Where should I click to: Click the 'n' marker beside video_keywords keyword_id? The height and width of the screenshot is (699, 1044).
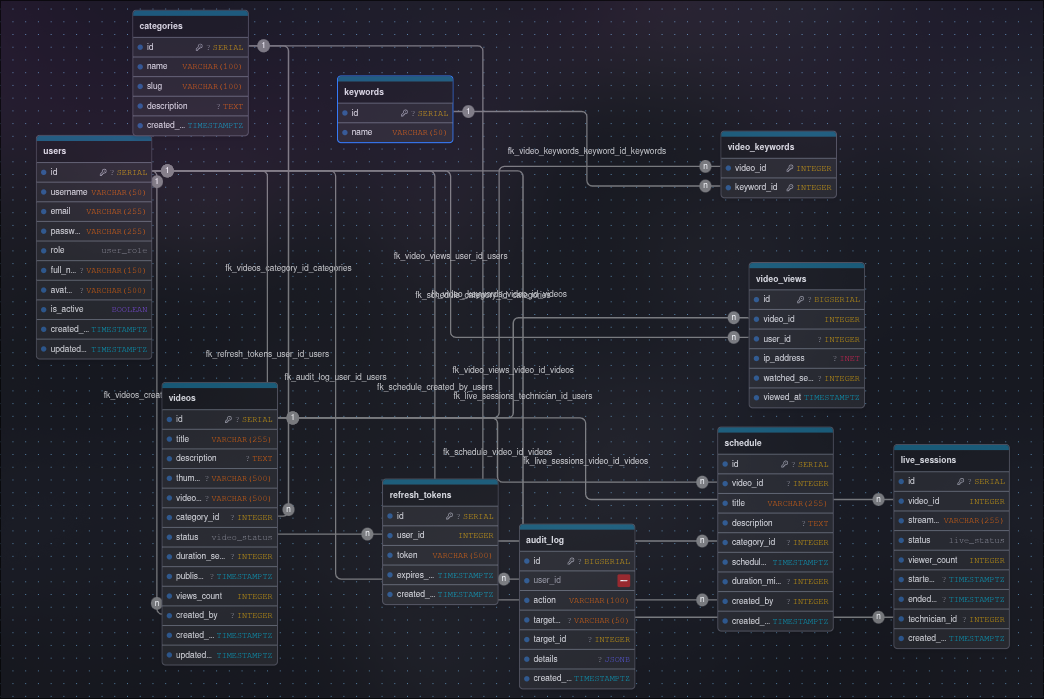click(706, 186)
